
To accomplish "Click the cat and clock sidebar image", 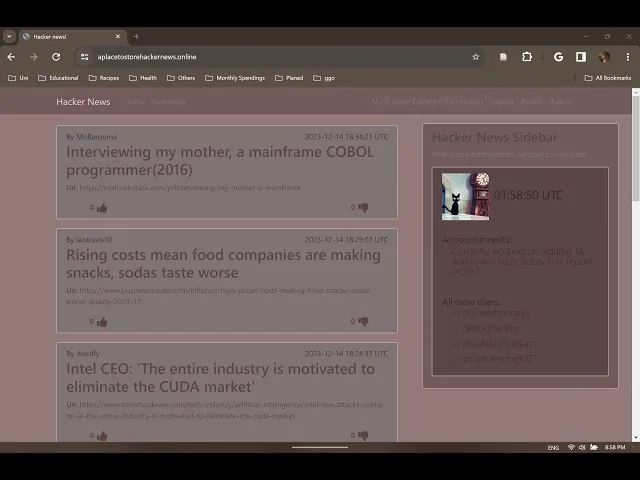I will pos(465,196).
